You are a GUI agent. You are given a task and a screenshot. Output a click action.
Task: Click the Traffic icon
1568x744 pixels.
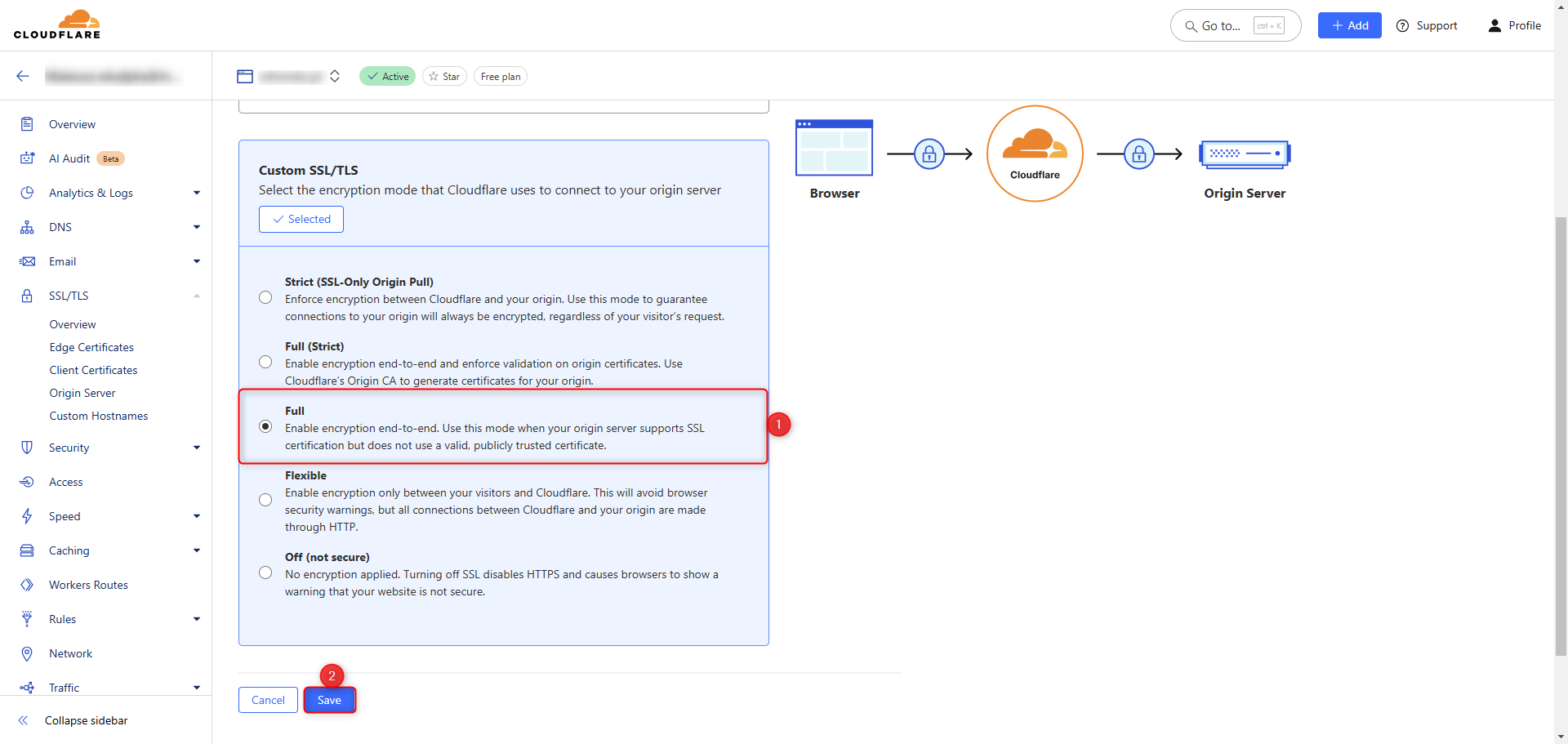(x=27, y=688)
